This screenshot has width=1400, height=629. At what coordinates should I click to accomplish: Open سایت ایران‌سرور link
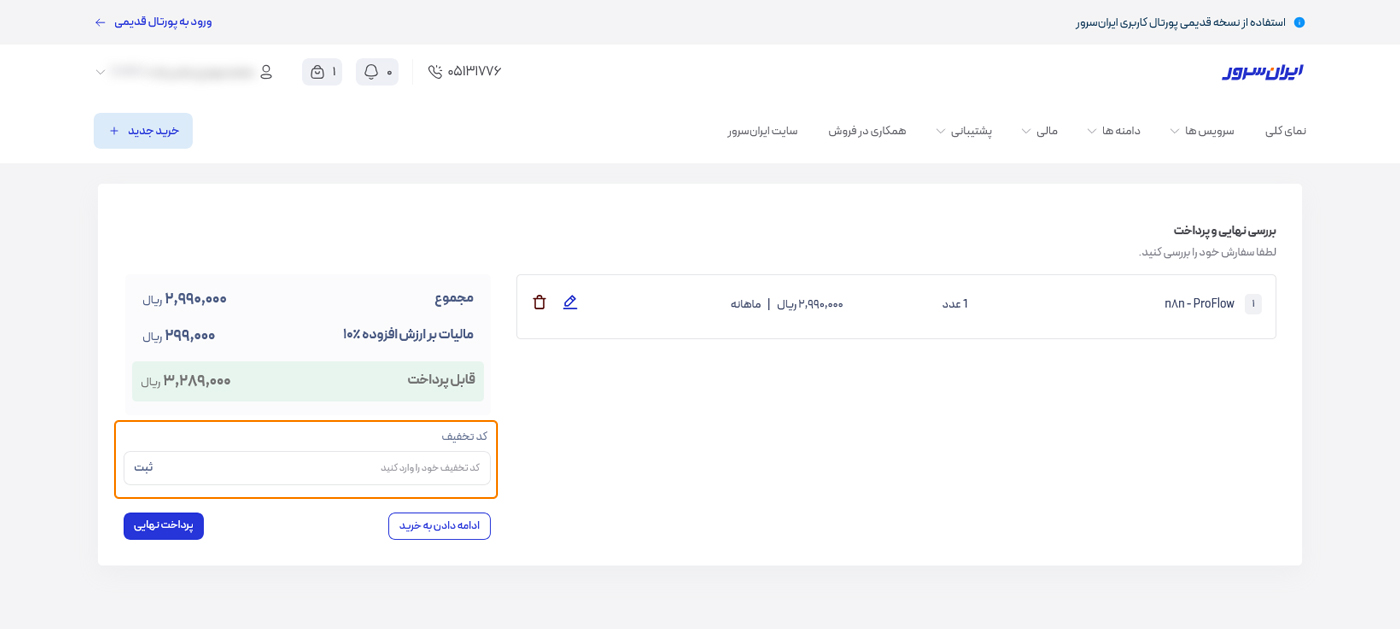pyautogui.click(x=762, y=131)
